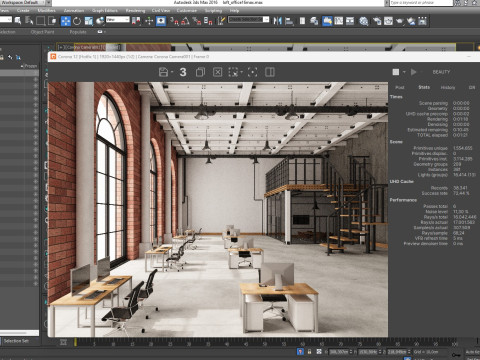Click the Corona VFB region render icon
Image resolution: width=480 pixels, height=360 pixels.
pyautogui.click(x=234, y=72)
